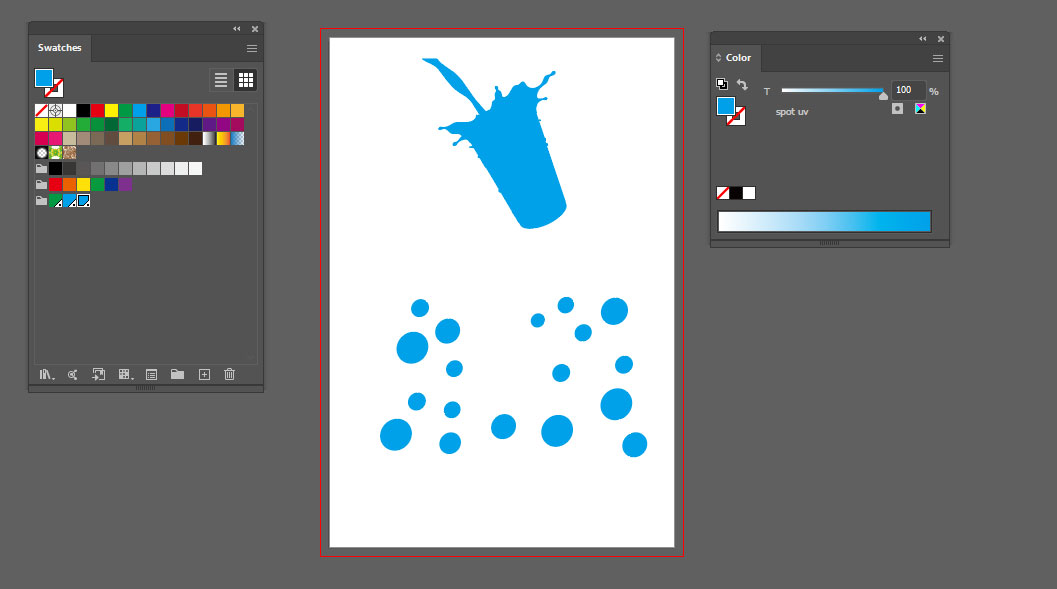This screenshot has width=1057, height=589.
Task: Click the tint percentage field showing 100
Action: (906, 90)
